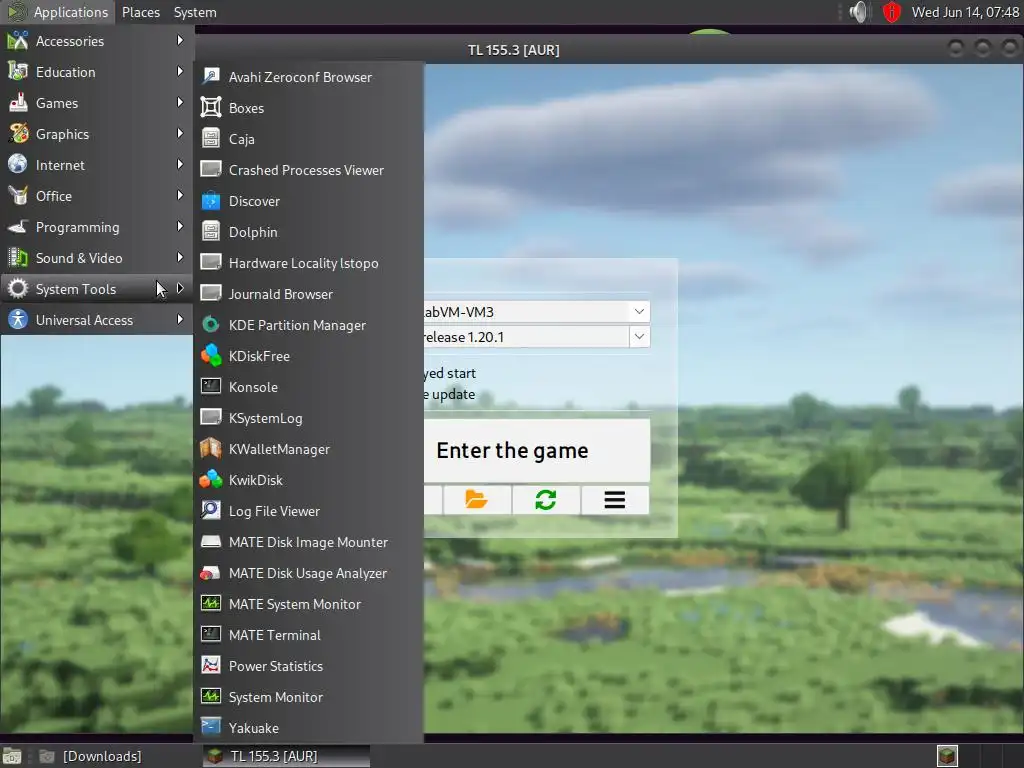Open Hardware Locality lstopo
1024x768 pixels.
(309, 263)
